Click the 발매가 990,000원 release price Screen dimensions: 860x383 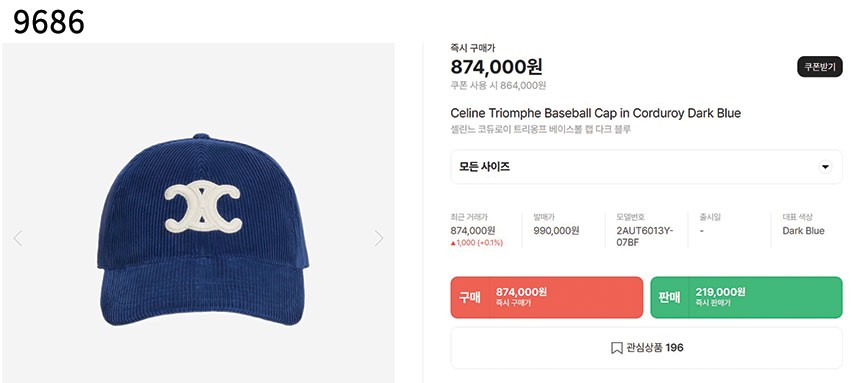pos(556,231)
